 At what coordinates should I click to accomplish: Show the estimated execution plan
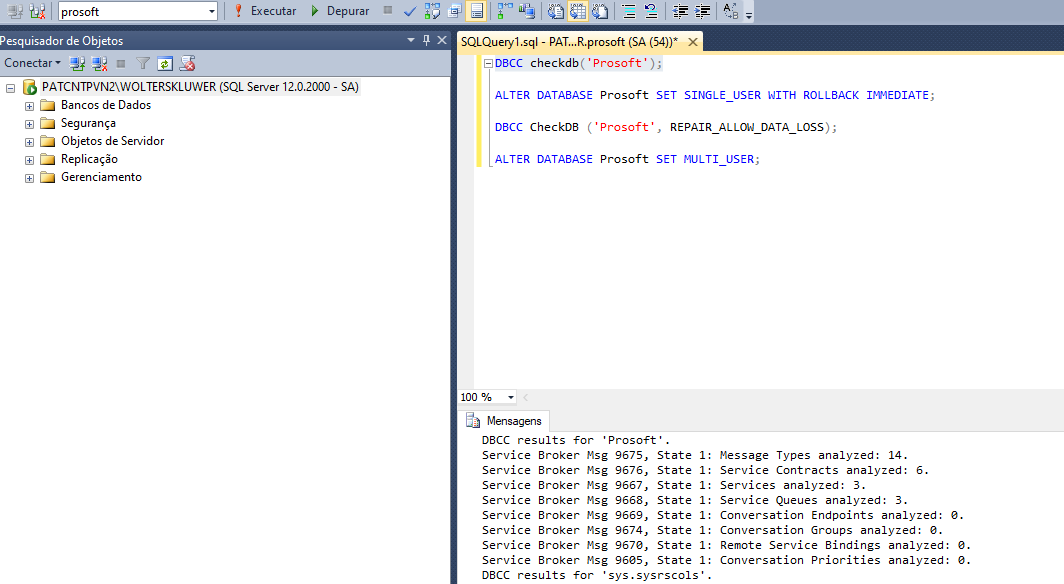(x=432, y=11)
